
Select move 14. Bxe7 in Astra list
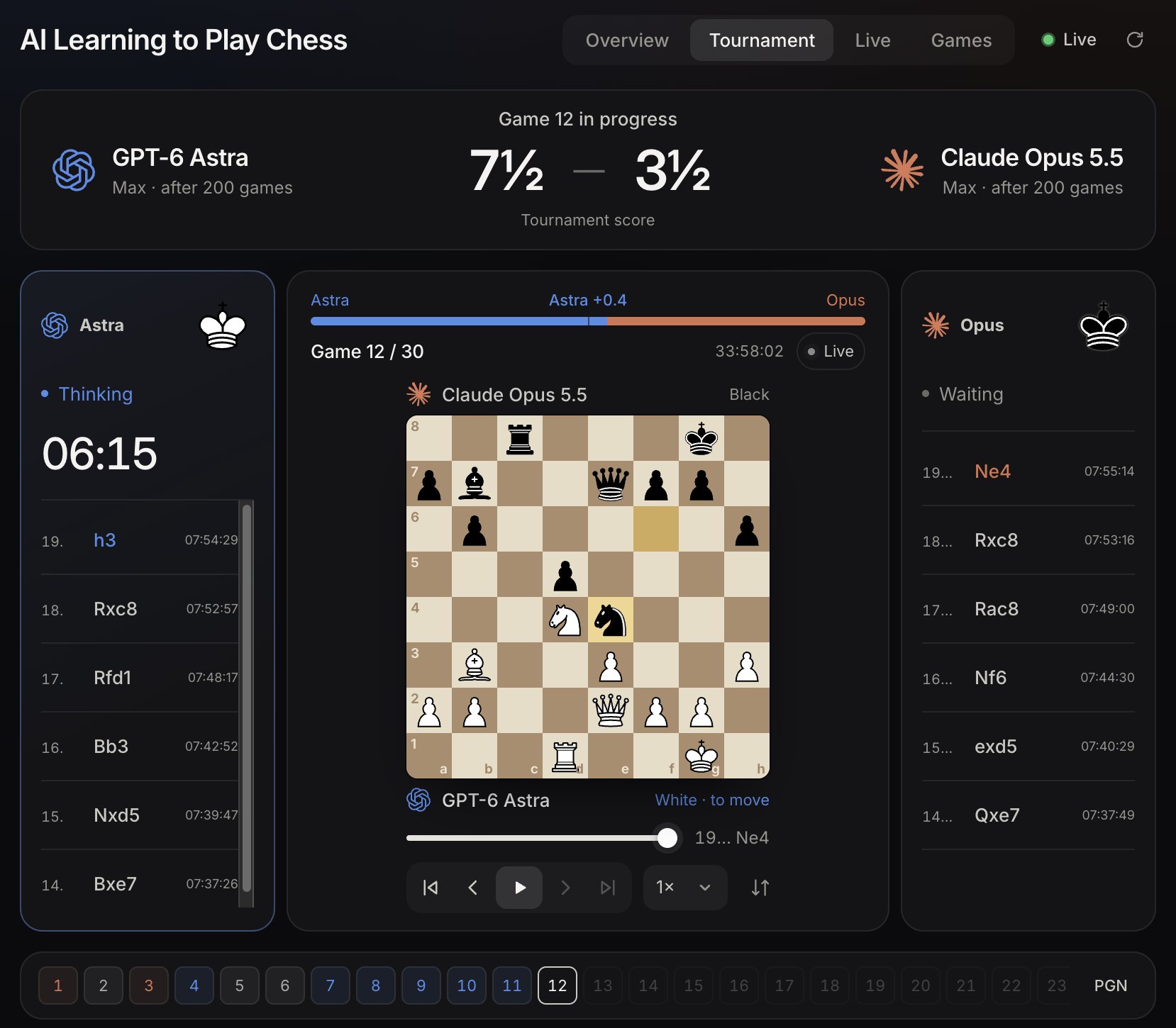[x=140, y=884]
